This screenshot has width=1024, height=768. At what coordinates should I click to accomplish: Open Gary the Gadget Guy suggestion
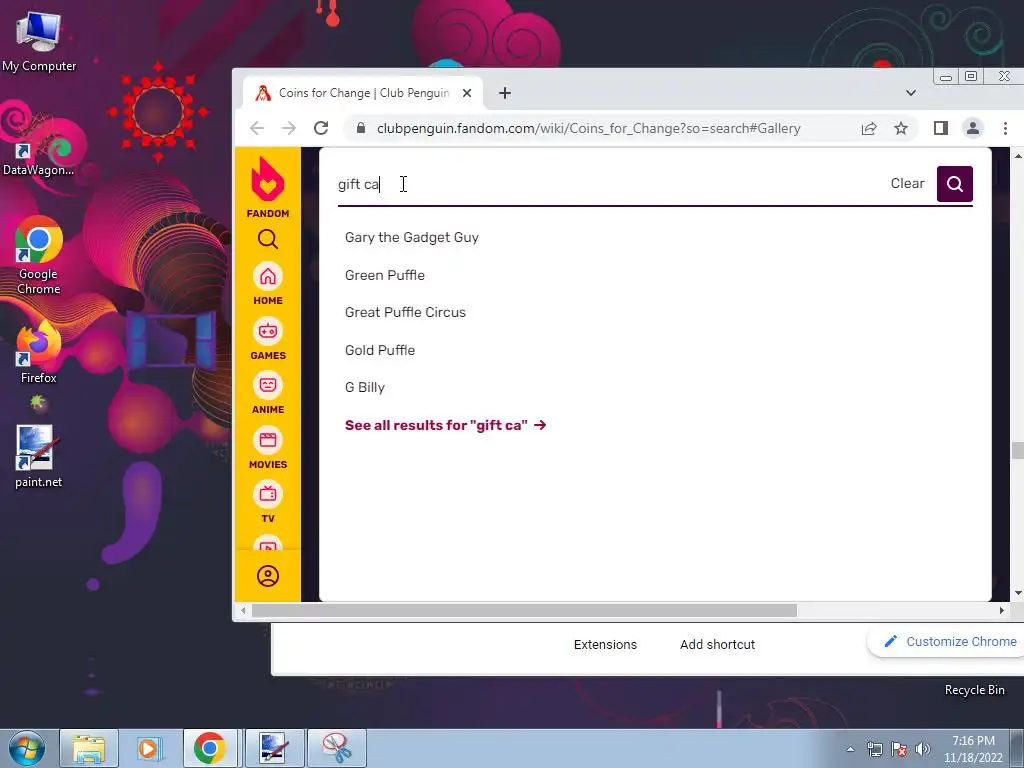[x=411, y=237]
